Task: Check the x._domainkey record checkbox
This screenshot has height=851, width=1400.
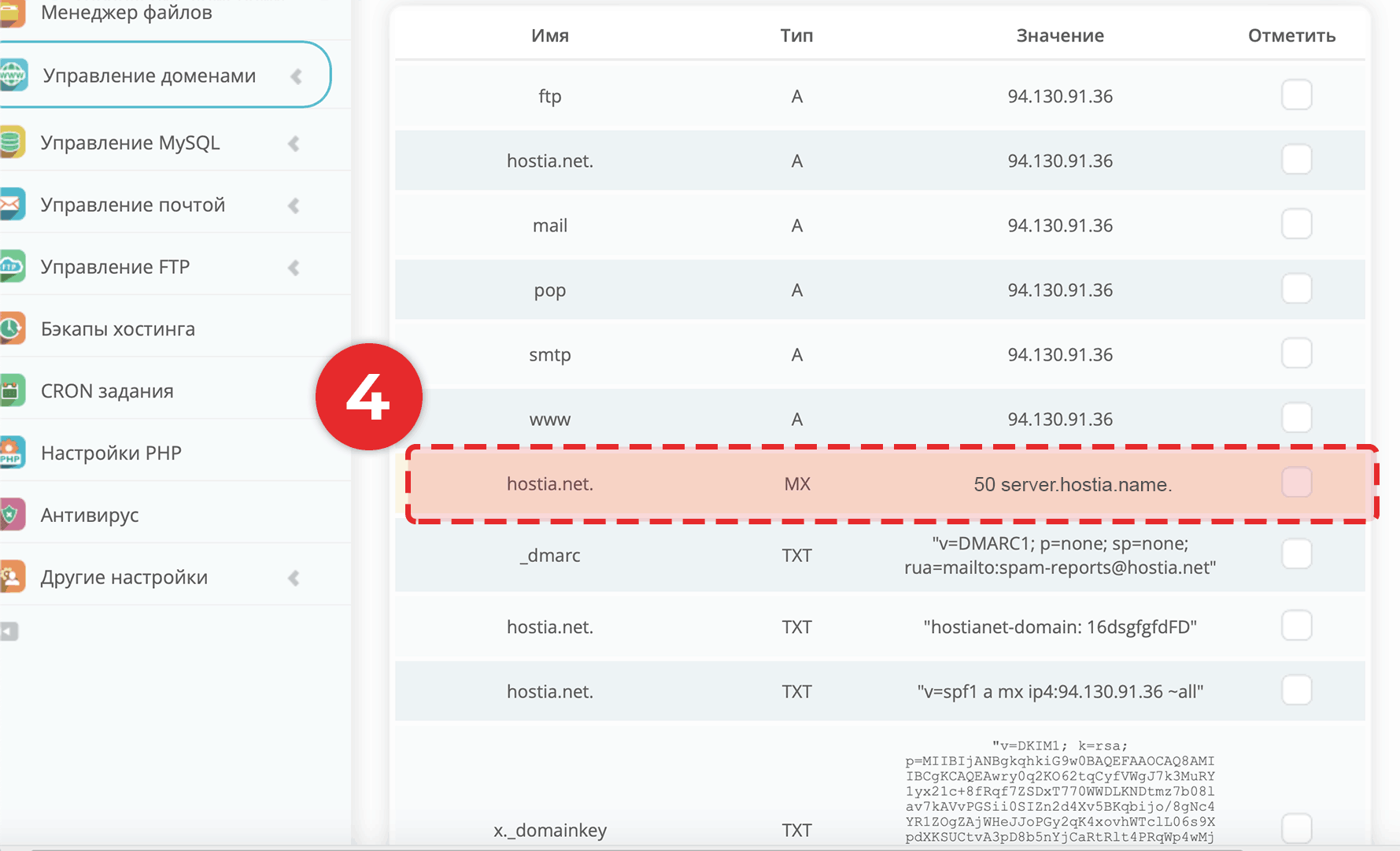Action: point(1296,829)
